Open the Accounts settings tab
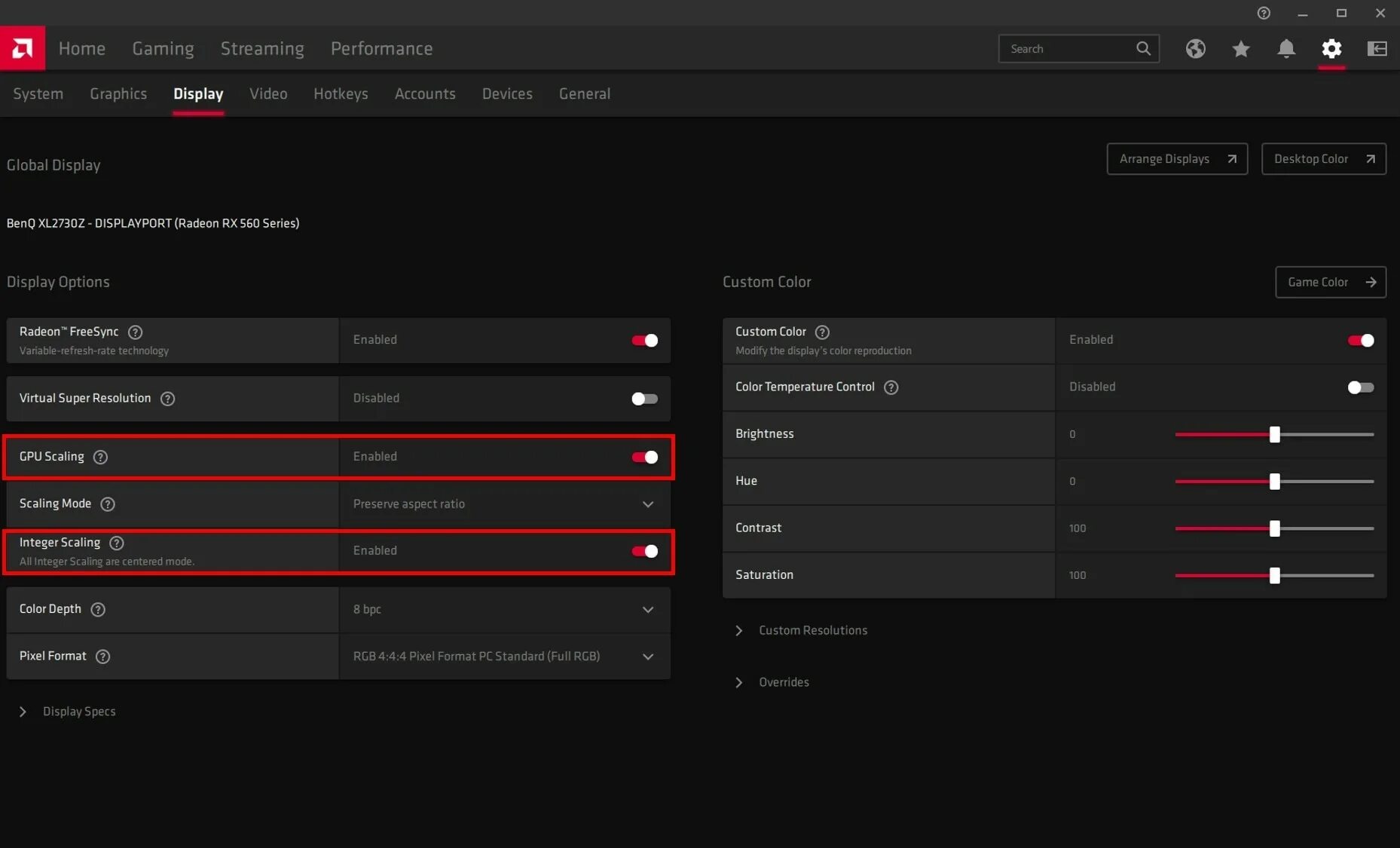 425,94
